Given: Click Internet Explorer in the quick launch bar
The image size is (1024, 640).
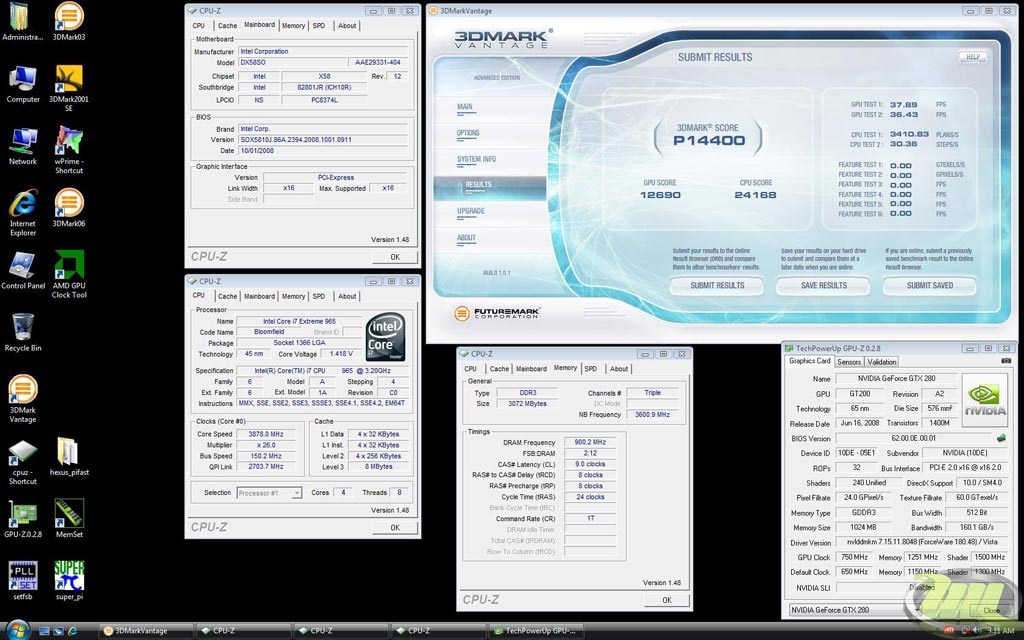Looking at the screenshot, I should [72, 631].
